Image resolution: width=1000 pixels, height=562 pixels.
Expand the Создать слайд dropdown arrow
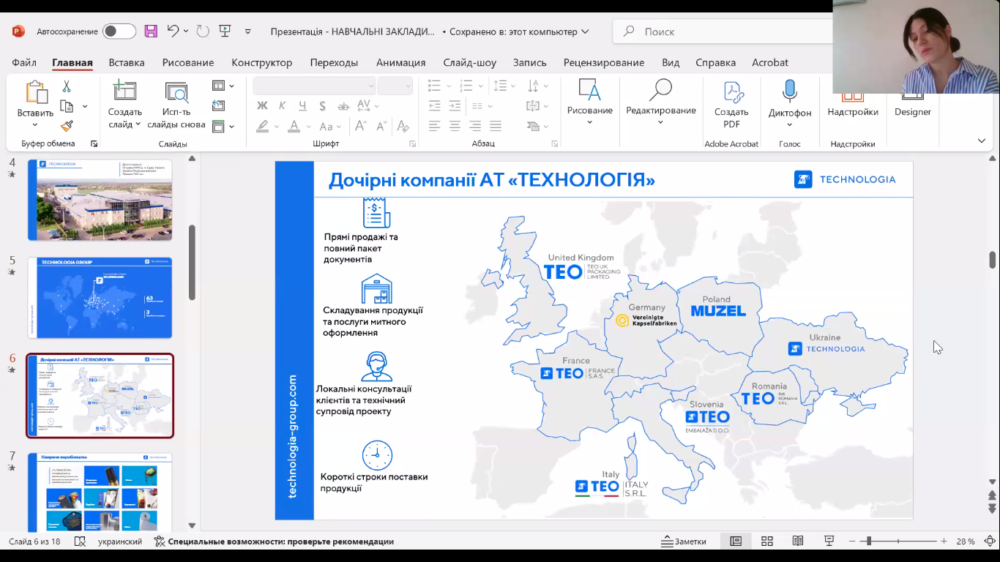click(138, 124)
